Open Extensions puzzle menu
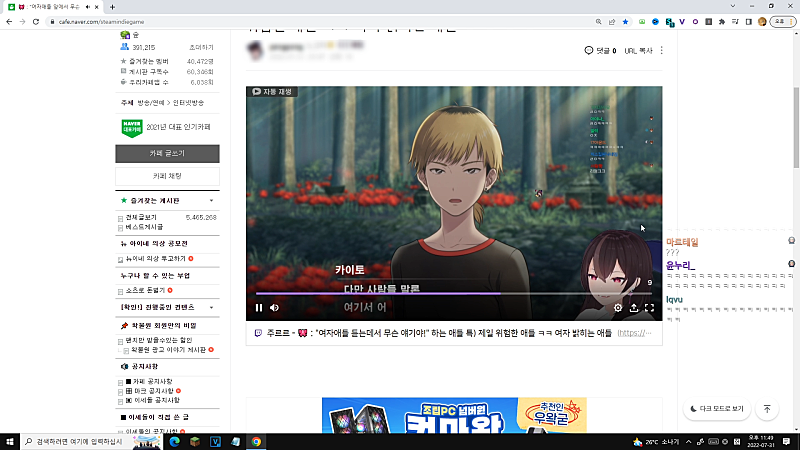The width and height of the screenshot is (800, 450). tap(722, 22)
